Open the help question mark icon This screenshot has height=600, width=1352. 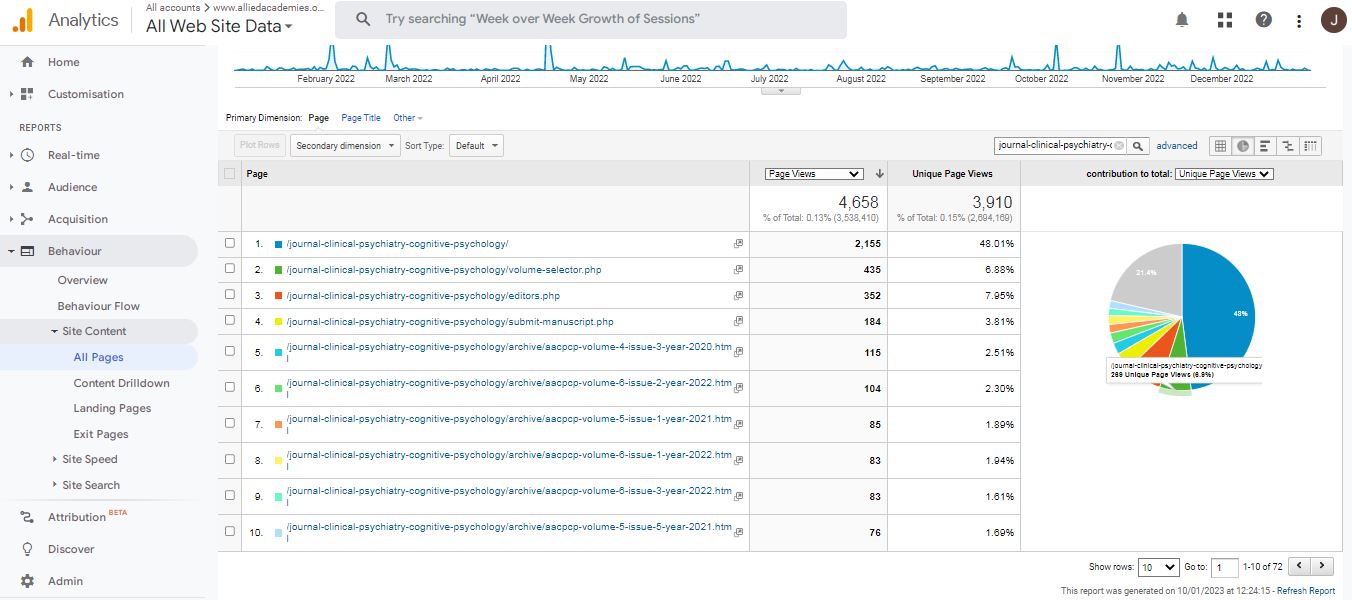1264,20
